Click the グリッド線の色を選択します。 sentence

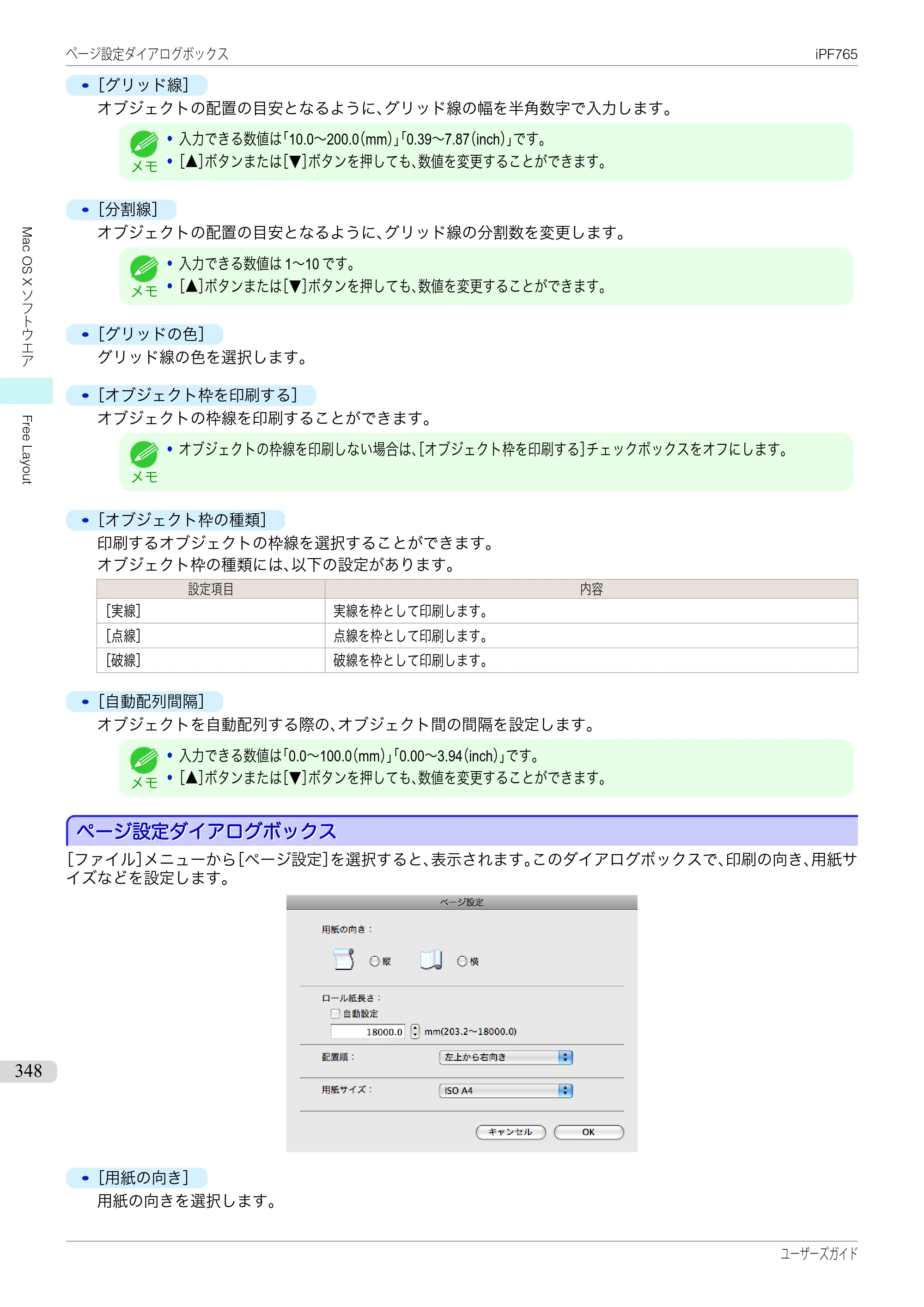[203, 358]
